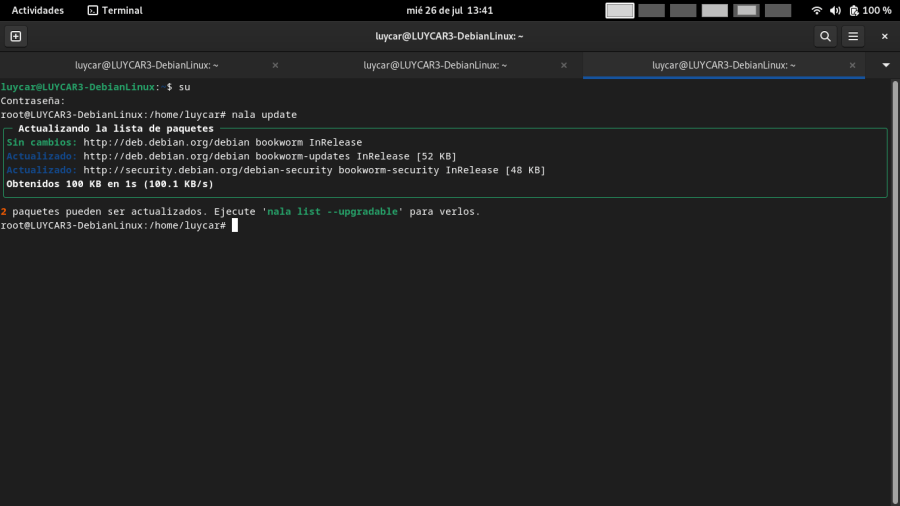This screenshot has width=900, height=506.
Task: Select the last workspace thumbnail
Action: click(x=779, y=10)
